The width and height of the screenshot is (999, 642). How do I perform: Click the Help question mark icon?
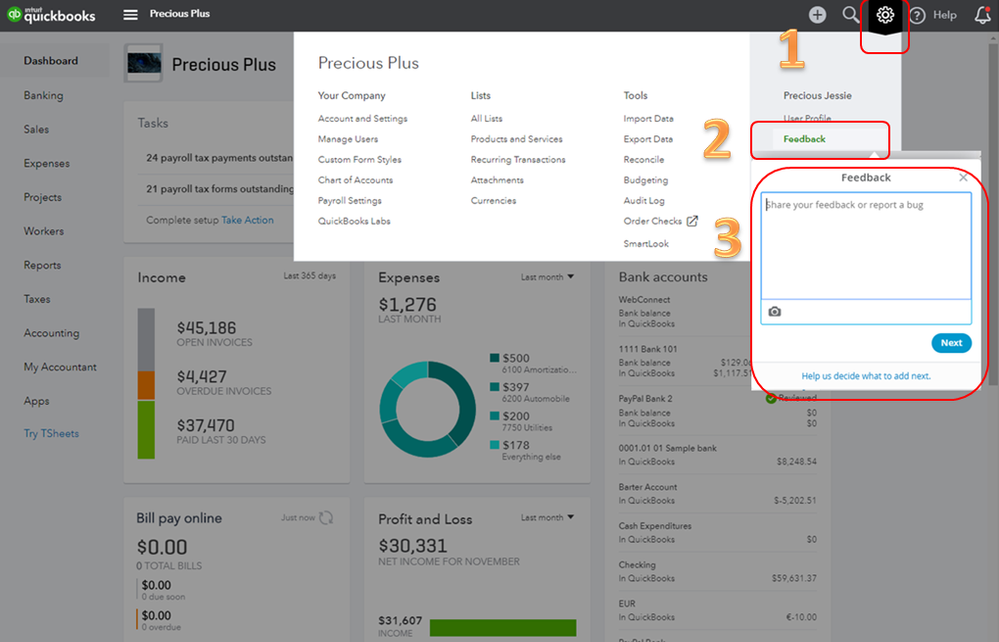[x=917, y=15]
